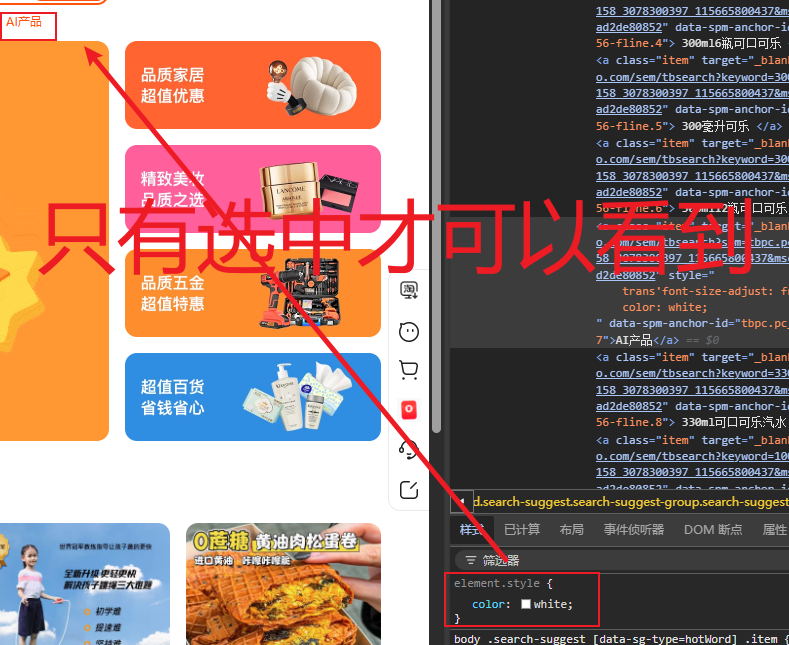The width and height of the screenshot is (789, 645).
Task: Open the tbsearch?keyword=10 link in DOM
Action: pyautogui.click(x=692, y=456)
